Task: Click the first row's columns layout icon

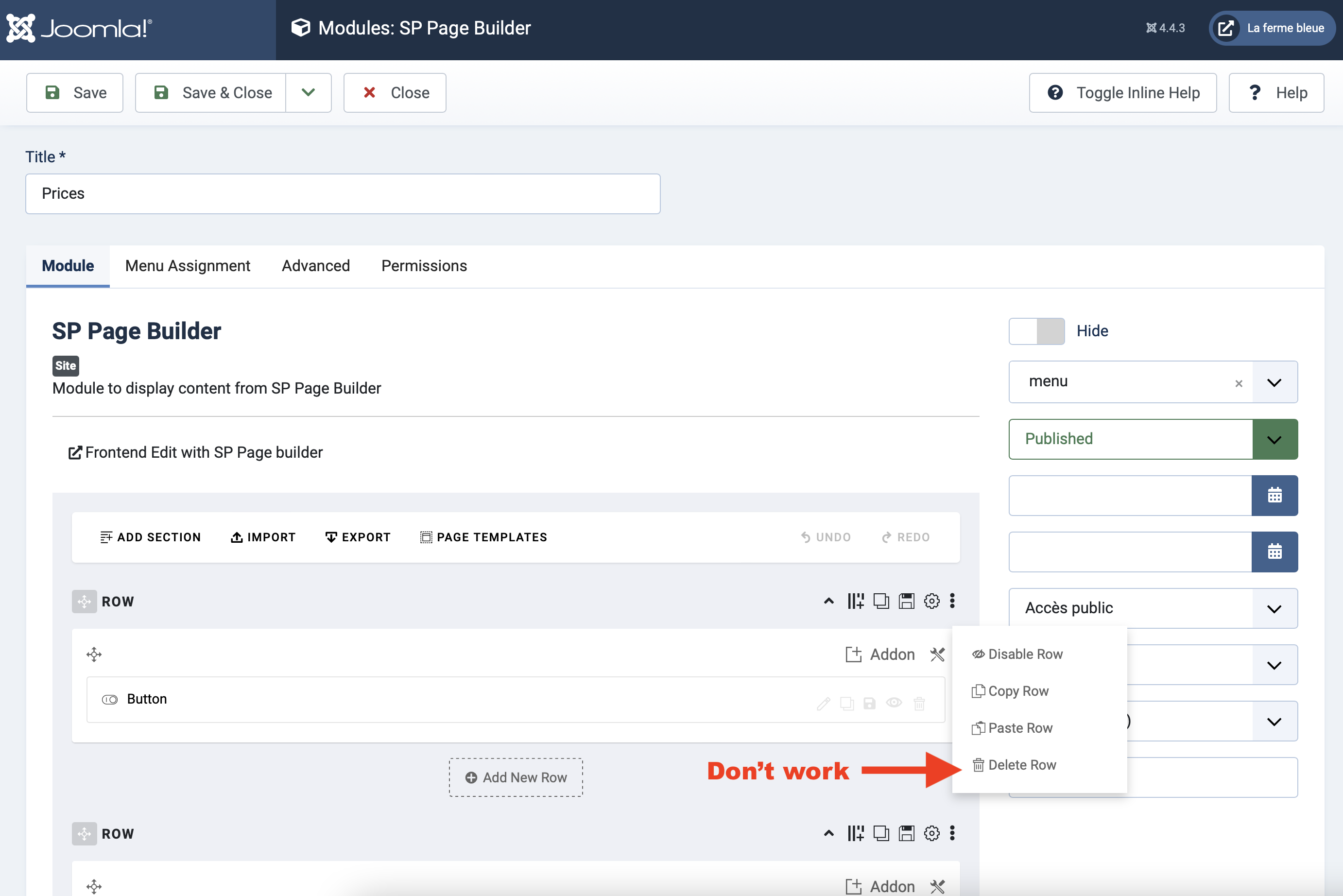Action: (855, 601)
